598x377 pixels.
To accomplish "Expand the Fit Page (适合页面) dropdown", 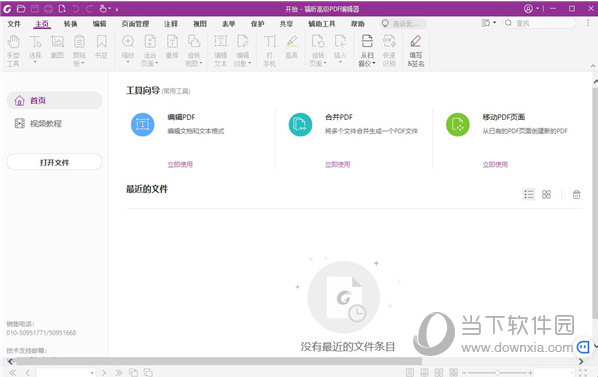I will click(157, 63).
